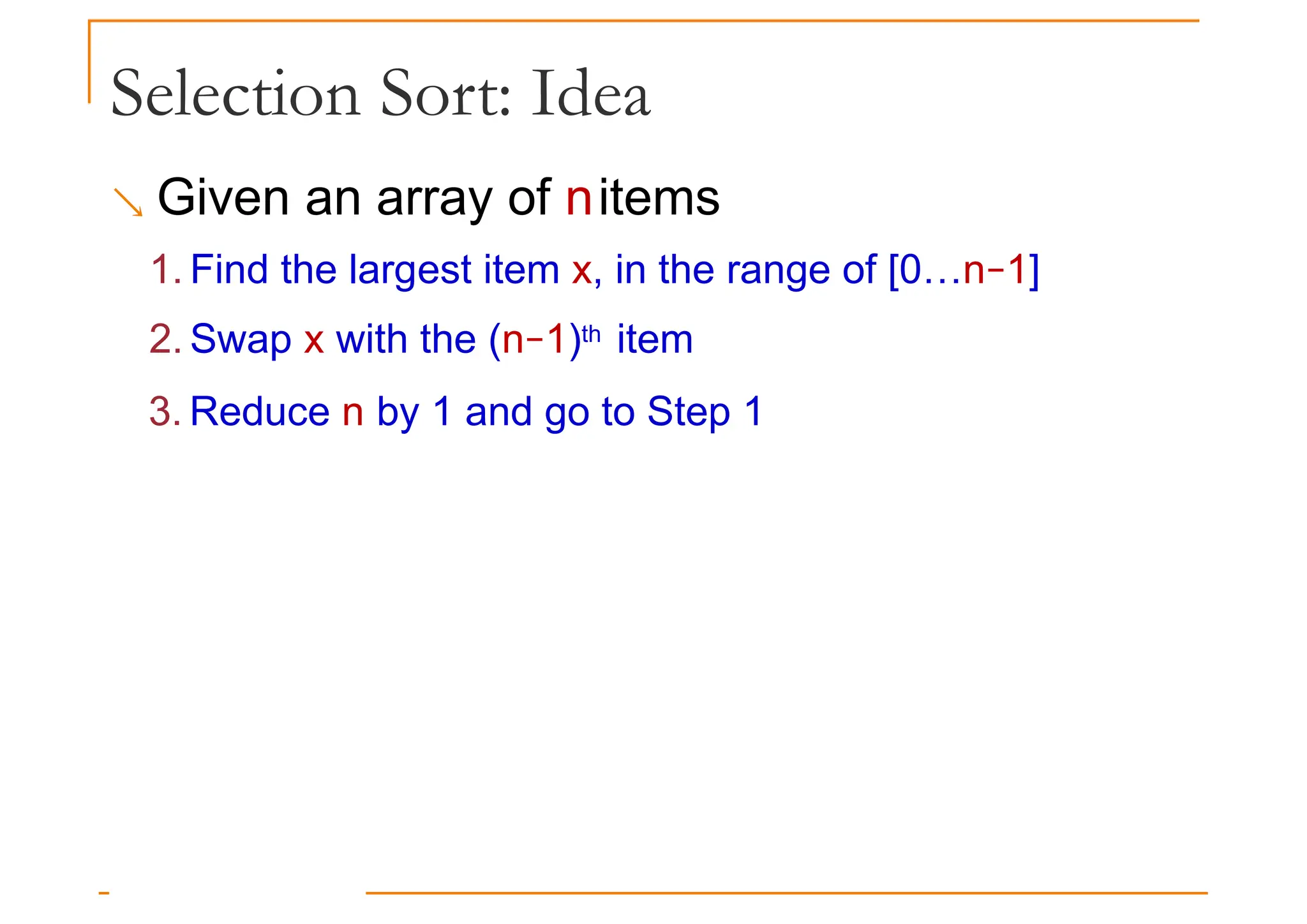
Task: Click the word "items" in the first bullet
Action: tap(659, 198)
